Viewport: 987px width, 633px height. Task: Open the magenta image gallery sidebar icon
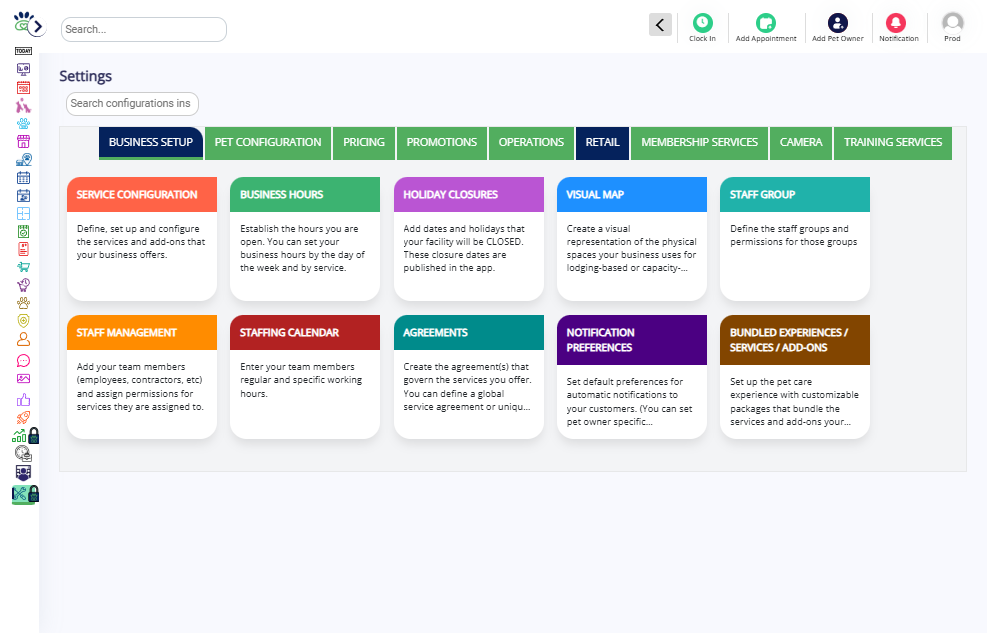[x=23, y=379]
